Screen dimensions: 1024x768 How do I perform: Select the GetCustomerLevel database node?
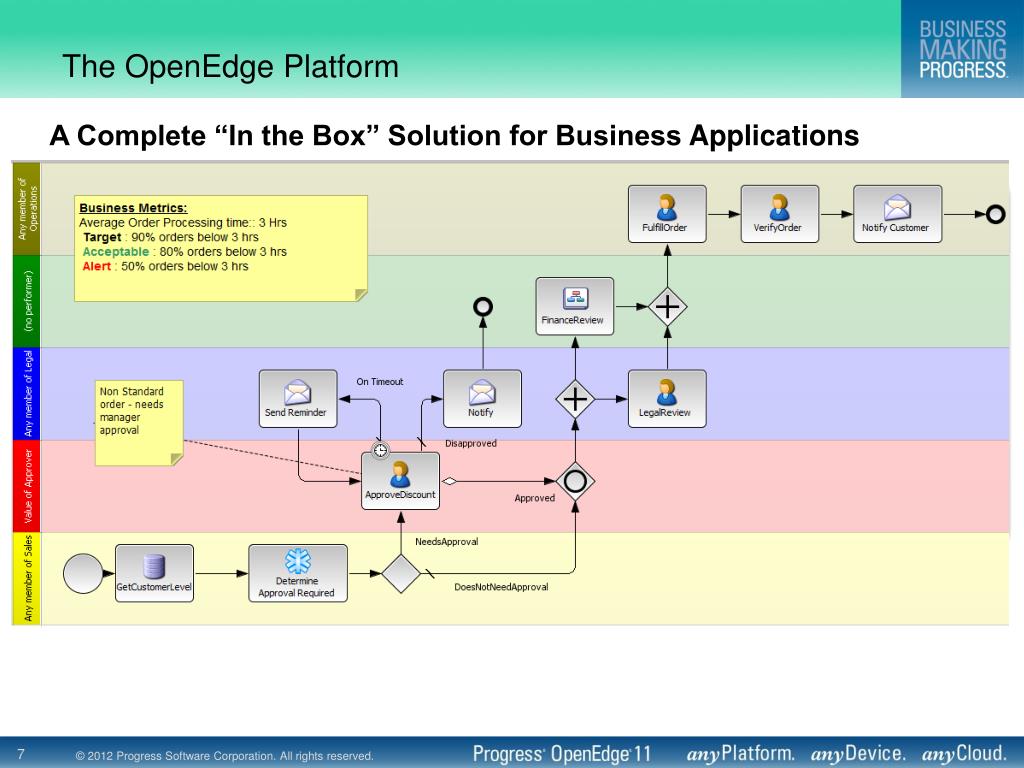click(154, 573)
